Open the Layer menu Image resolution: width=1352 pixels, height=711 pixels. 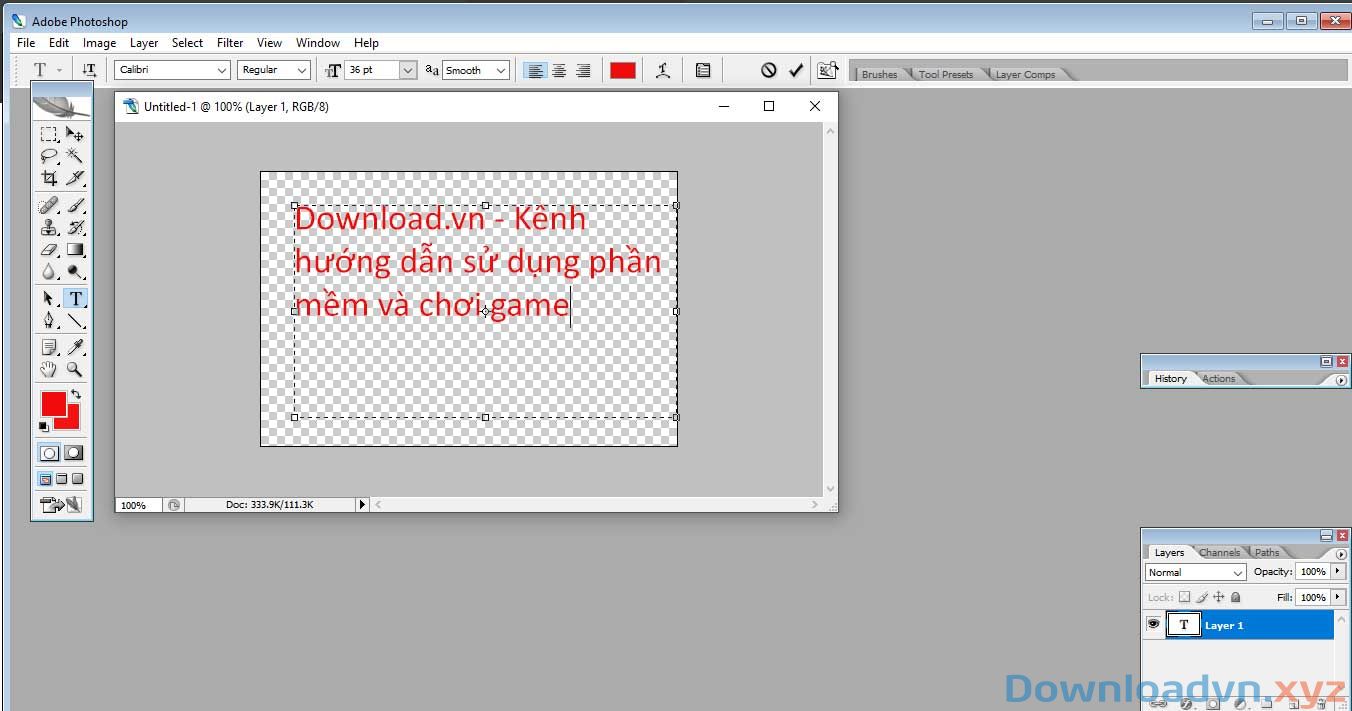coord(144,43)
